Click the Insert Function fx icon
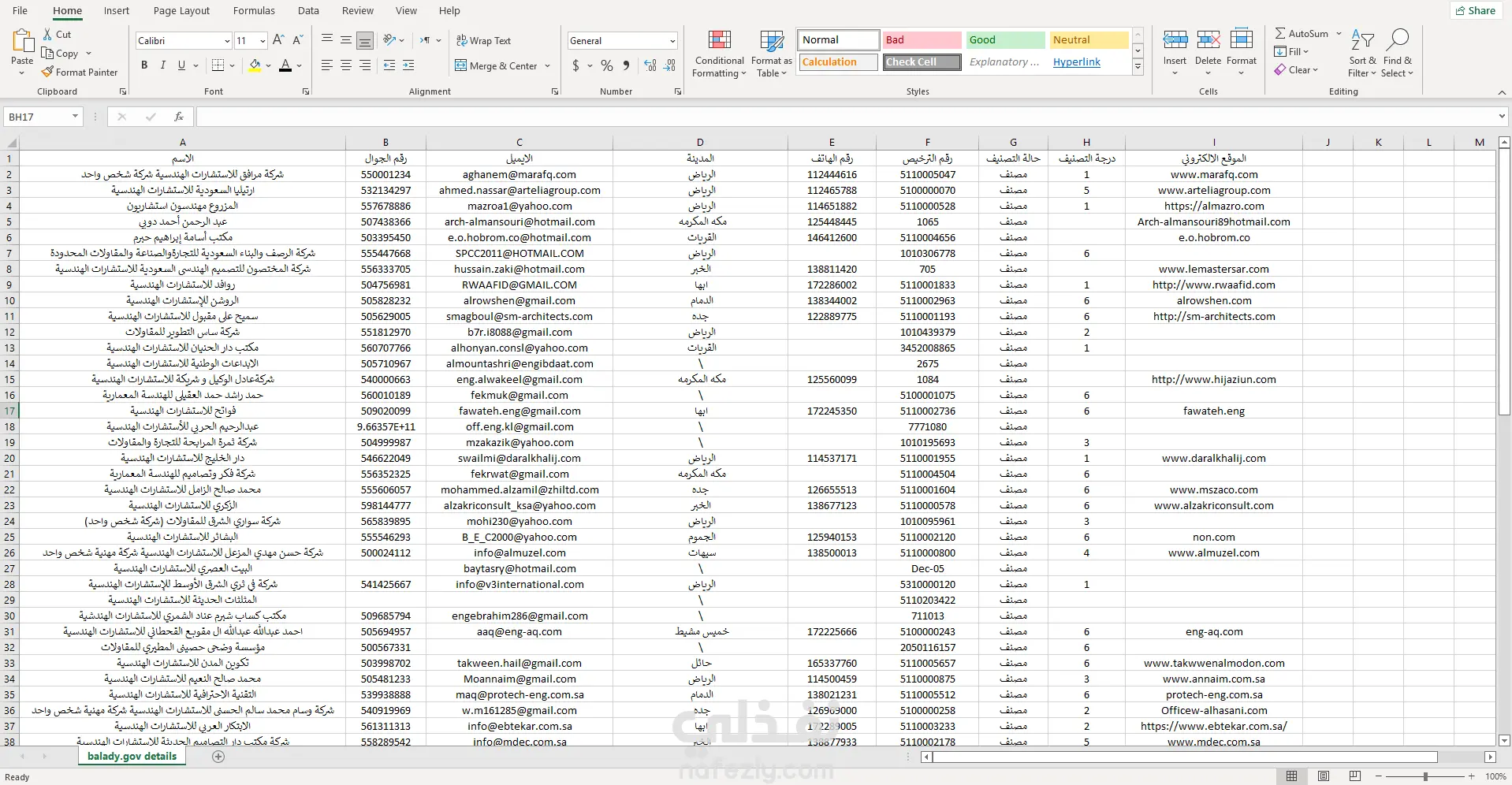 click(179, 117)
